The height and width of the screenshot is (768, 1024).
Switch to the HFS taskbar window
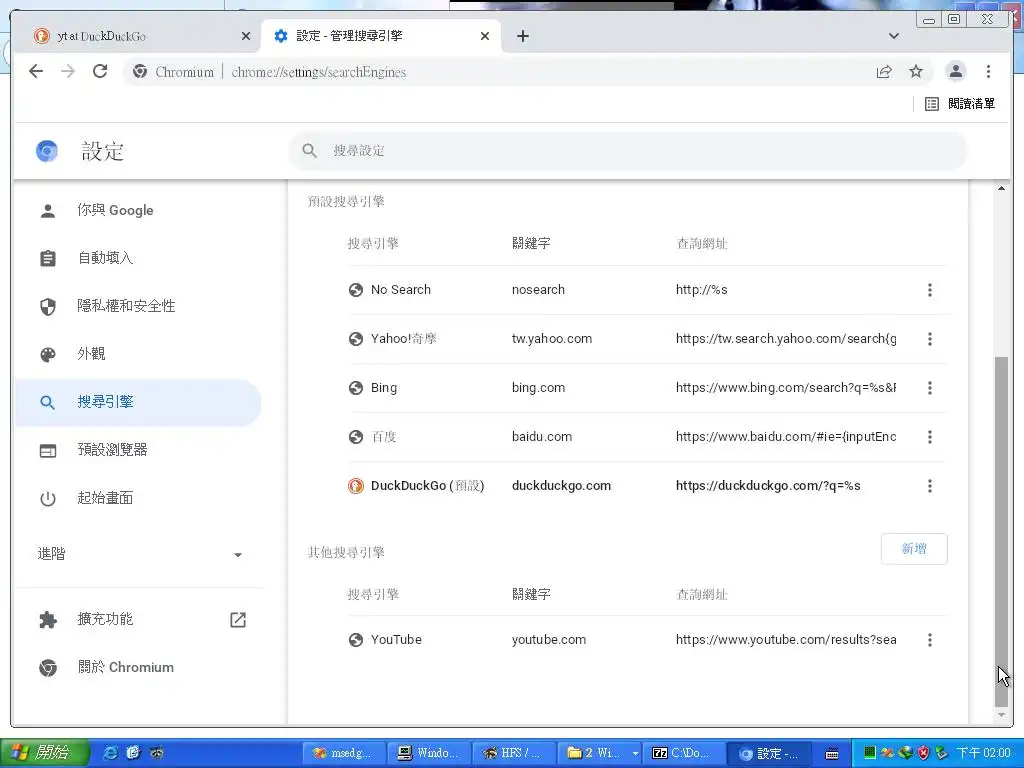click(x=513, y=753)
